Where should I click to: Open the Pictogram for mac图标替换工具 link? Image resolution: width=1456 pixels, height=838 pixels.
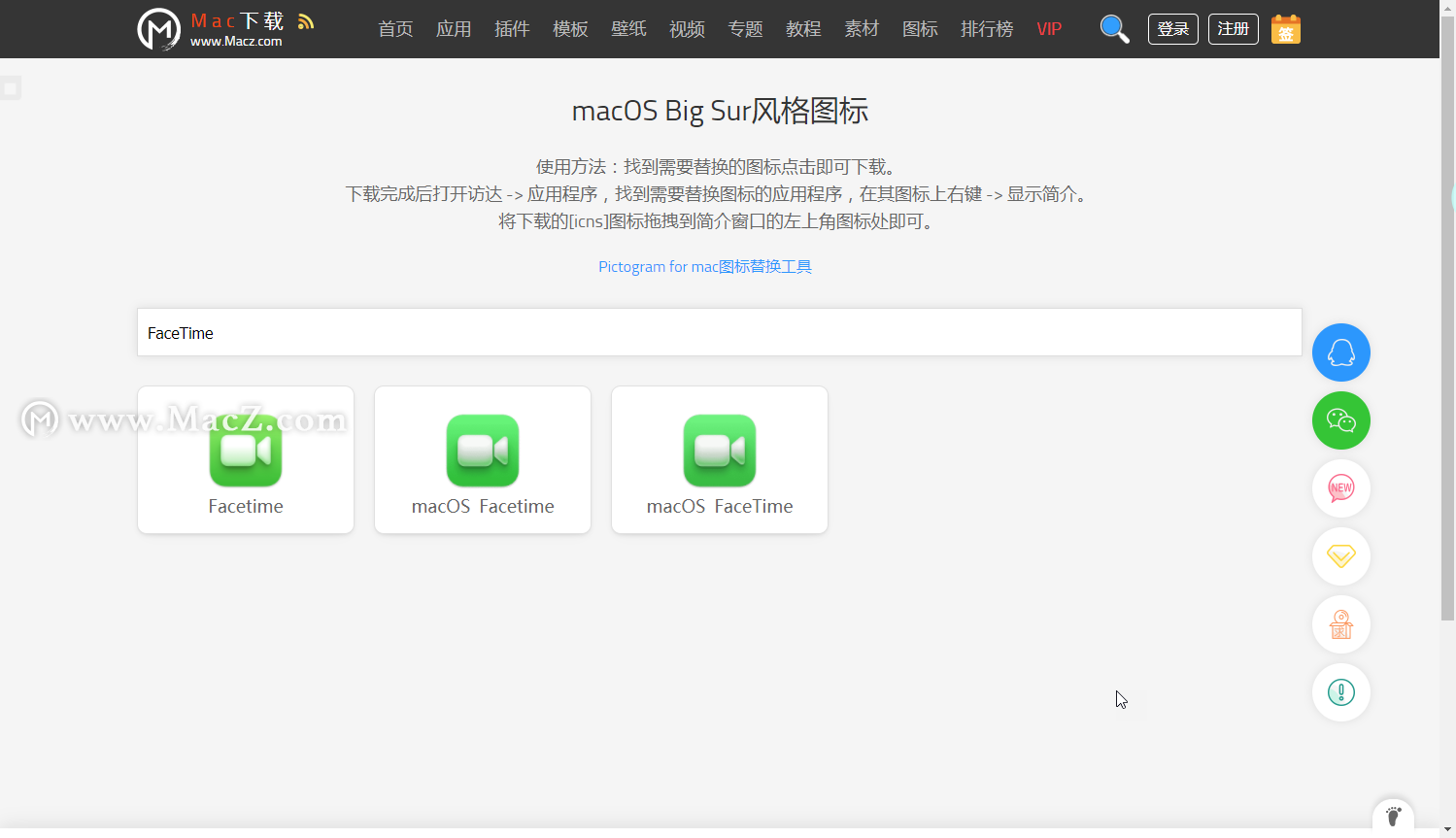705,266
